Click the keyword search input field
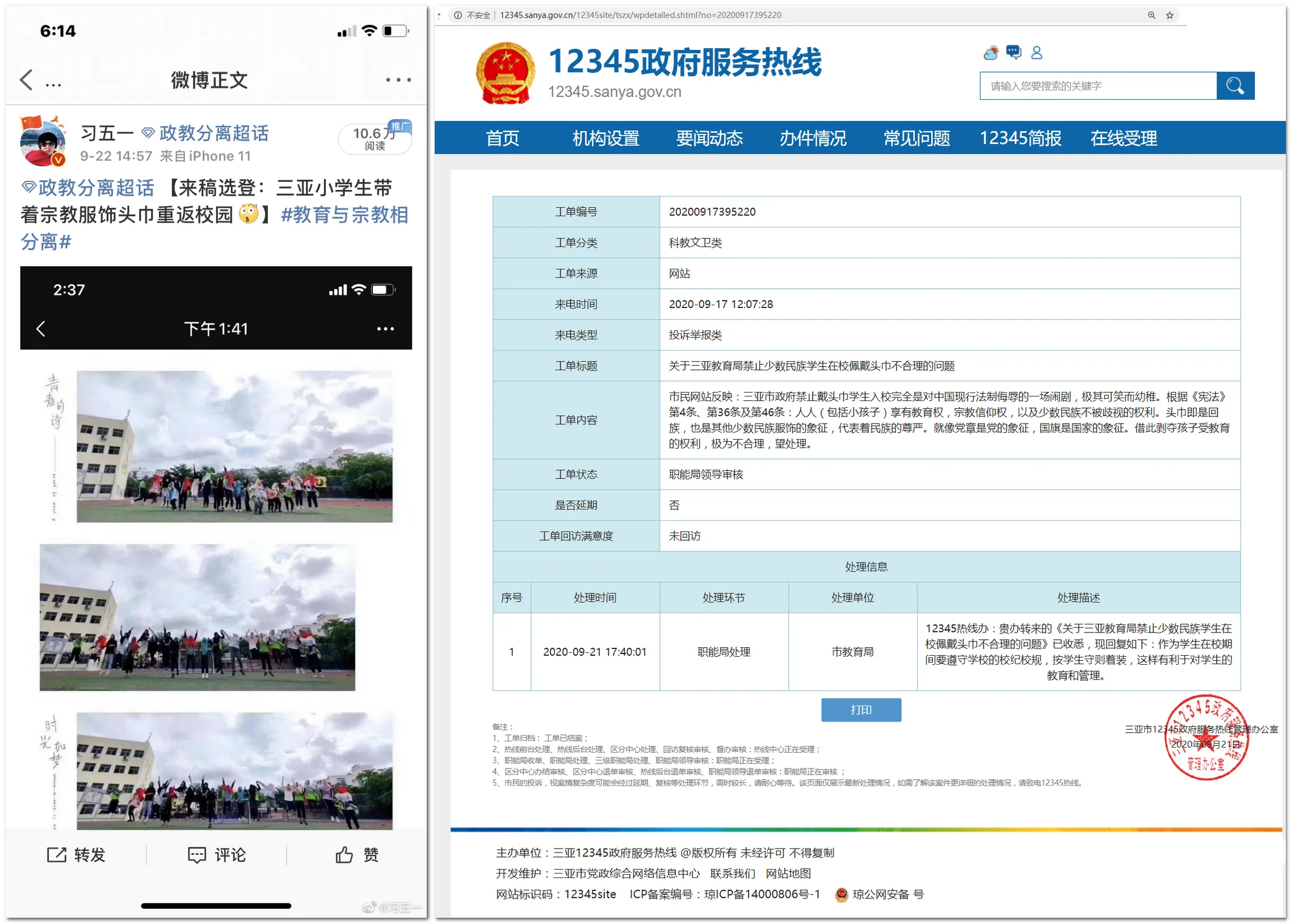1291x924 pixels. pyautogui.click(x=1098, y=86)
